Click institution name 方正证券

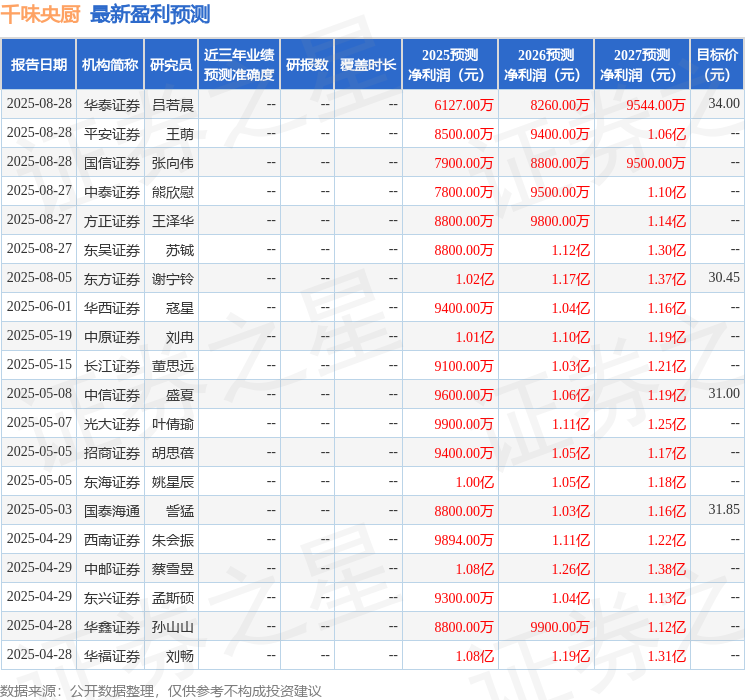(112, 221)
